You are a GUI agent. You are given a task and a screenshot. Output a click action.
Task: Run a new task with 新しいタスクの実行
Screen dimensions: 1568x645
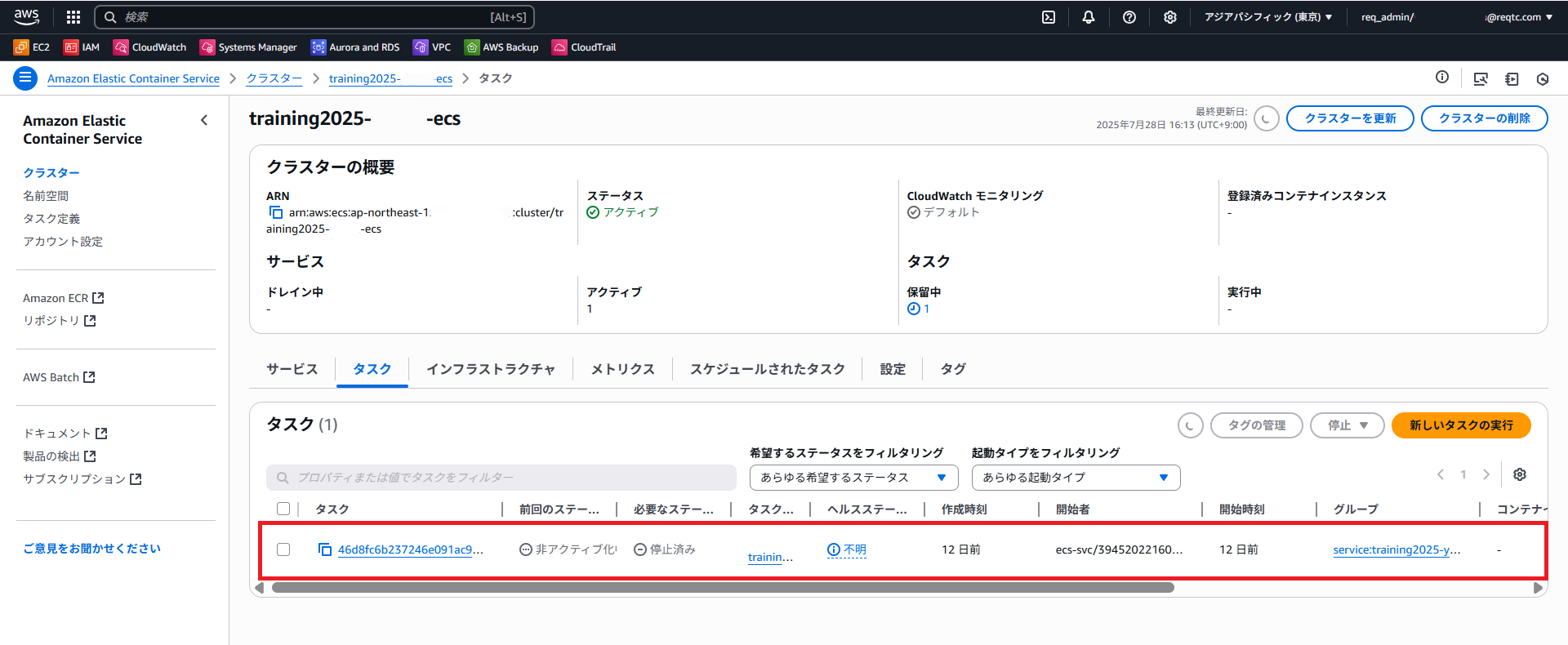tap(1461, 425)
